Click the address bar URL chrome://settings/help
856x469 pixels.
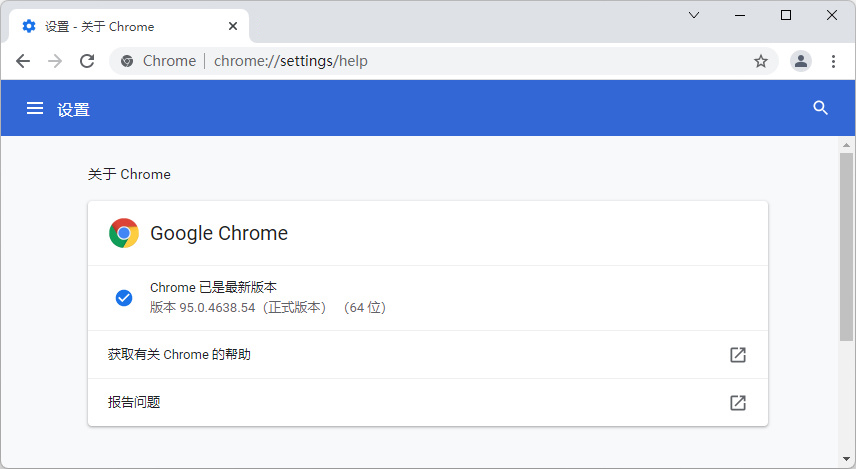pos(290,61)
